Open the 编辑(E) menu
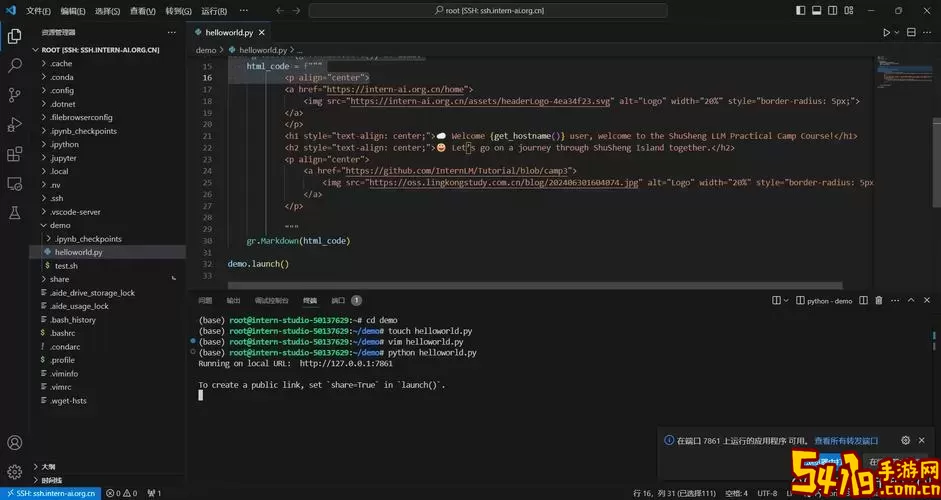The image size is (941, 500). pos(73,11)
